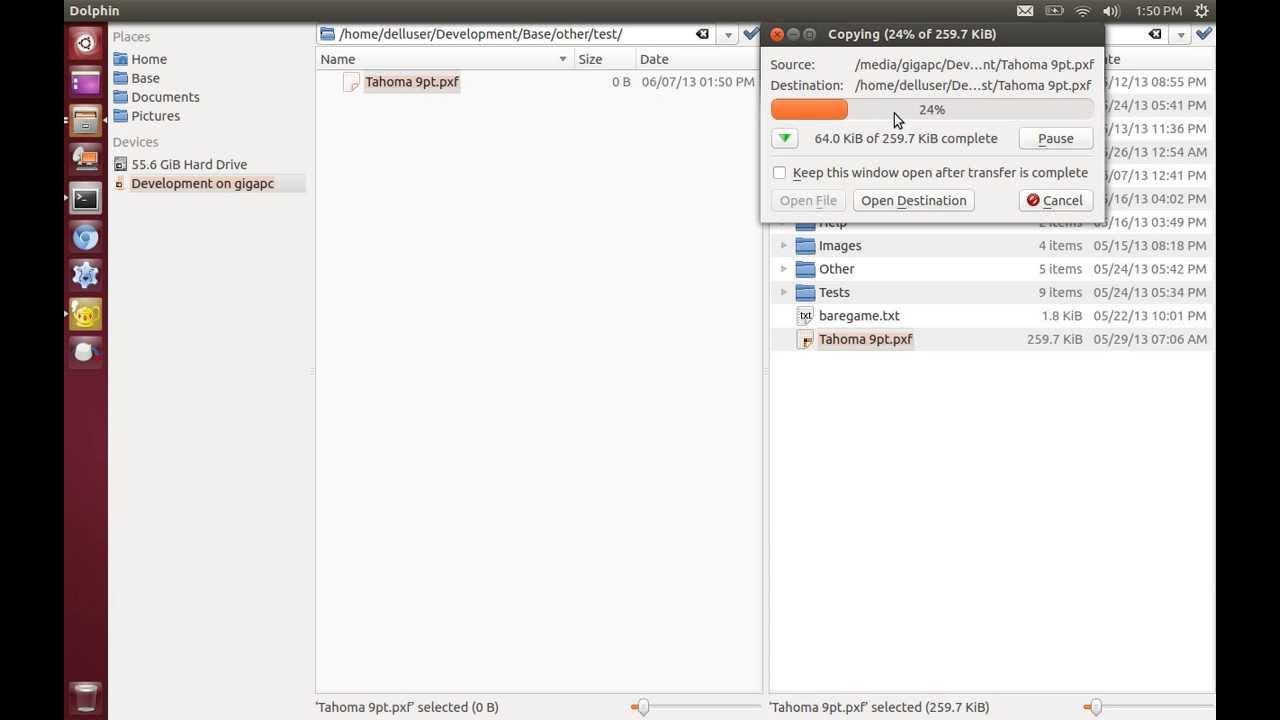This screenshot has width=1280, height=720.
Task: Select the Other folder row
Action: pos(991,269)
